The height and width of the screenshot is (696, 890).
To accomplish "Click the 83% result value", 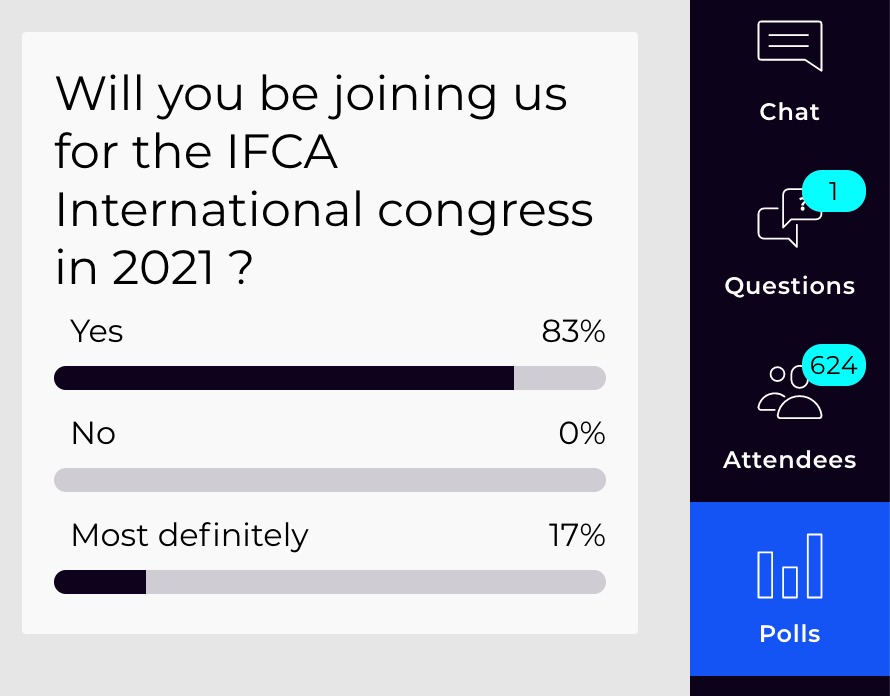I will click(573, 331).
